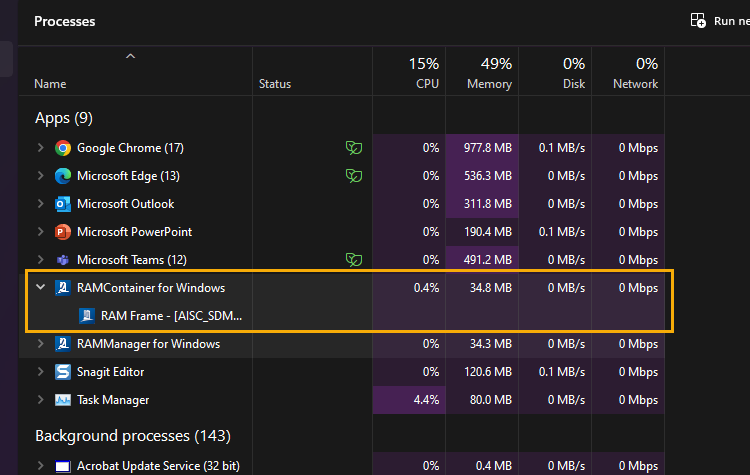Click the Microsoft PowerPoint app icon
The image size is (750, 475).
pos(63,232)
